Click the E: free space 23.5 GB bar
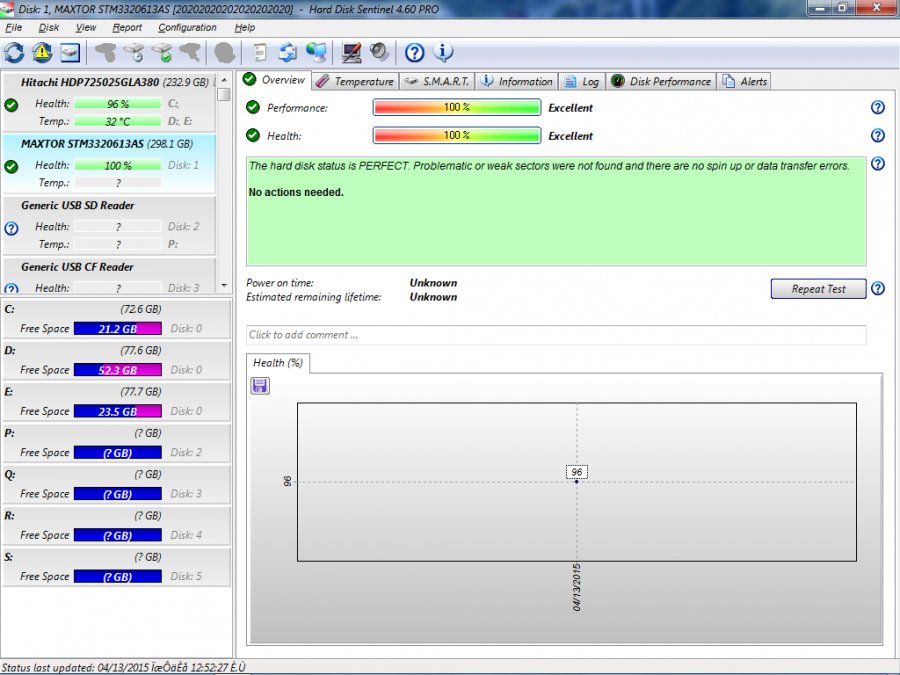The height and width of the screenshot is (675, 900). point(118,412)
